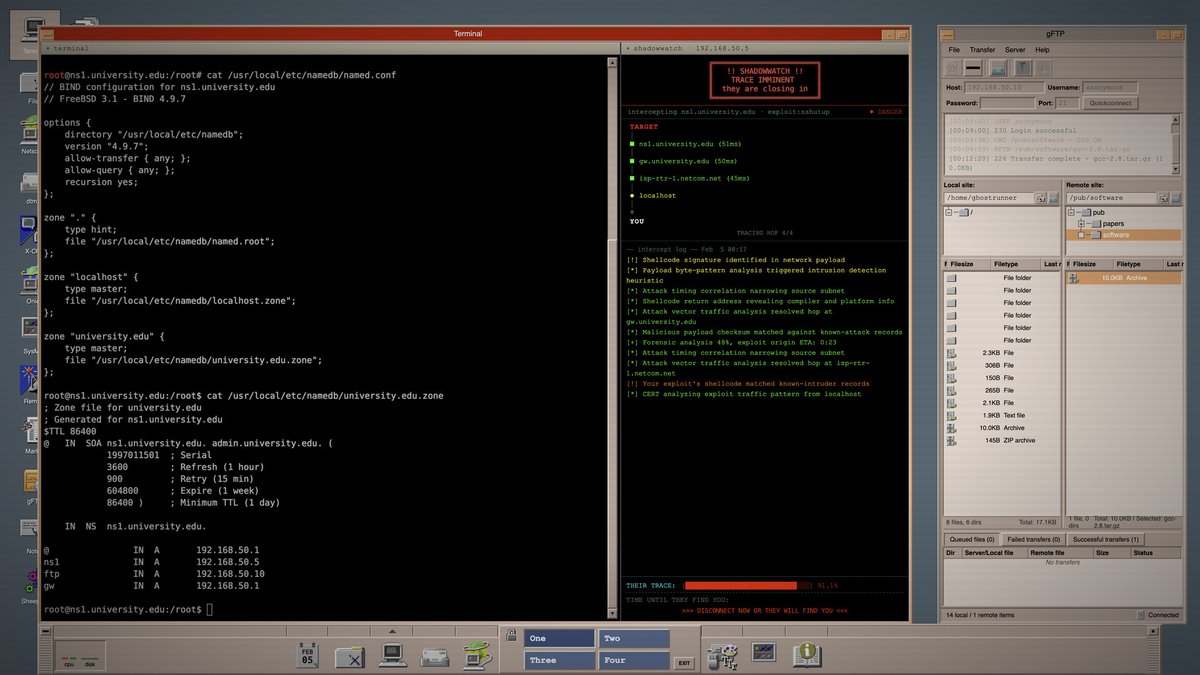The height and width of the screenshot is (675, 1200).
Task: Click the first gFTP toolbar connect icon
Action: pyautogui.click(x=953, y=68)
